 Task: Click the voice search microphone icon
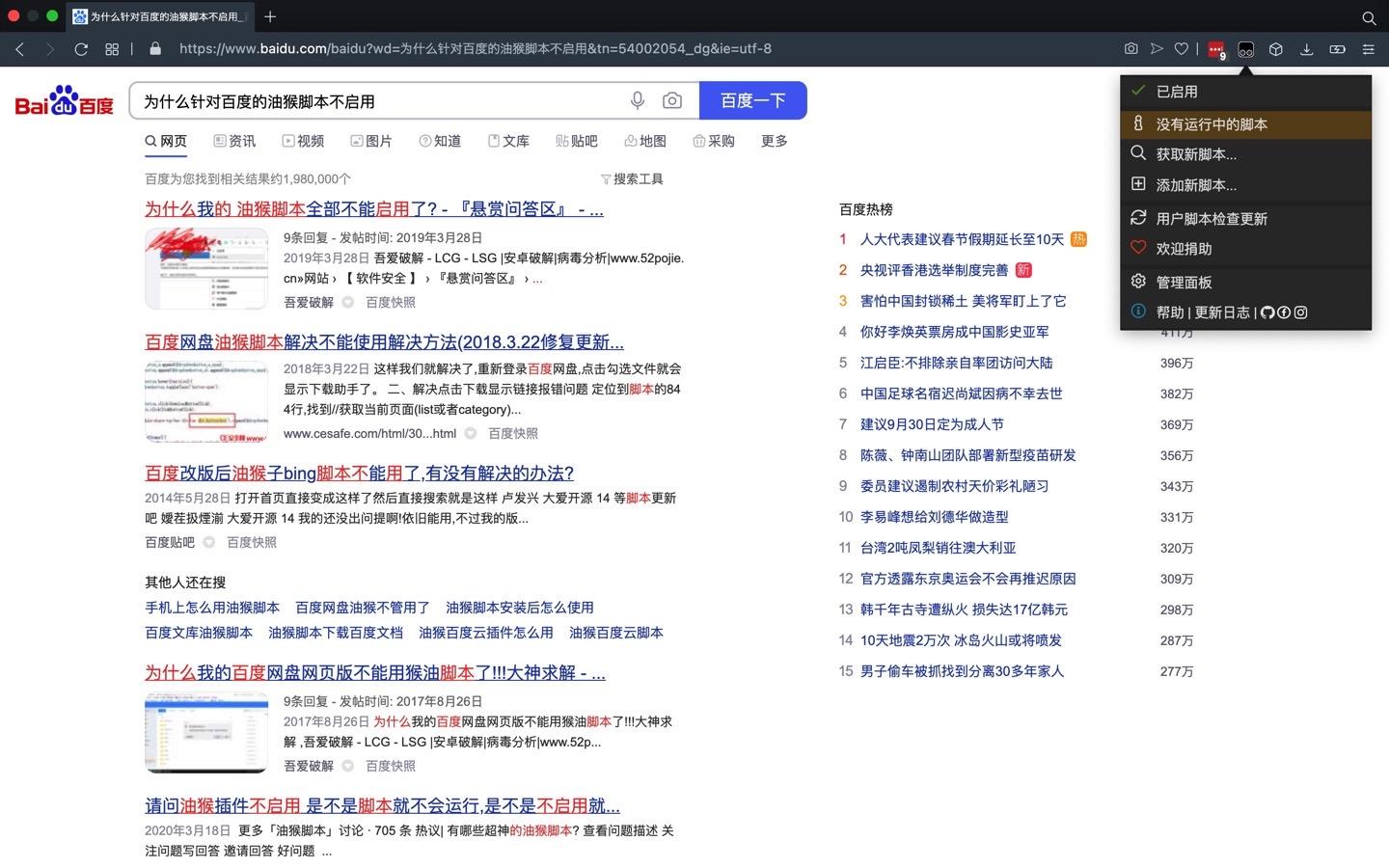(637, 100)
